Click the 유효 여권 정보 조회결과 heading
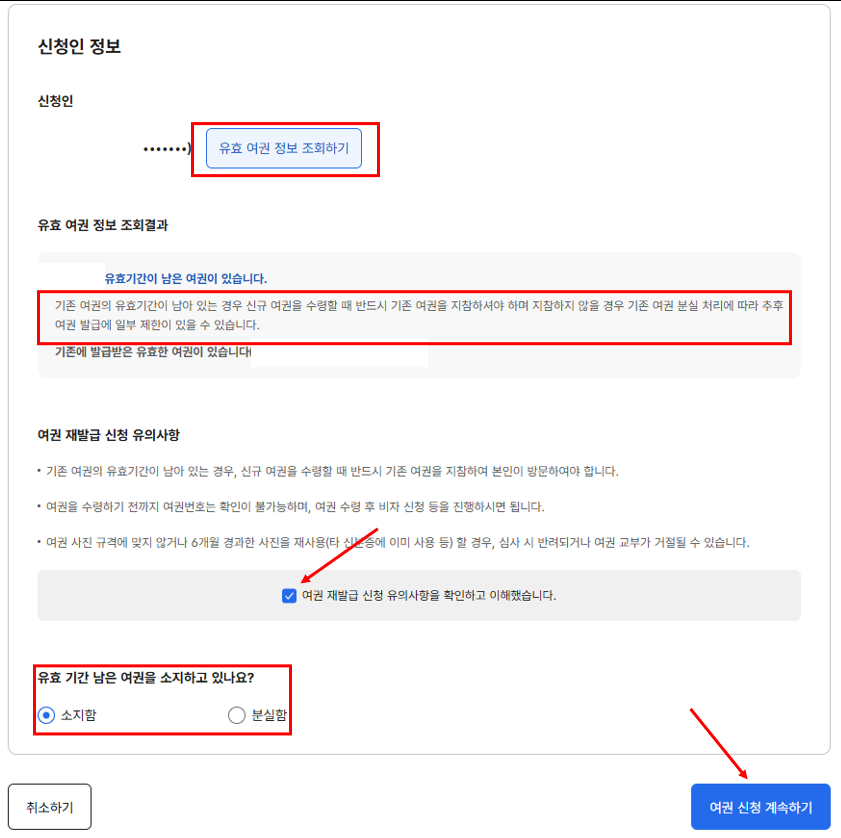This screenshot has width=841, height=838. (103, 225)
